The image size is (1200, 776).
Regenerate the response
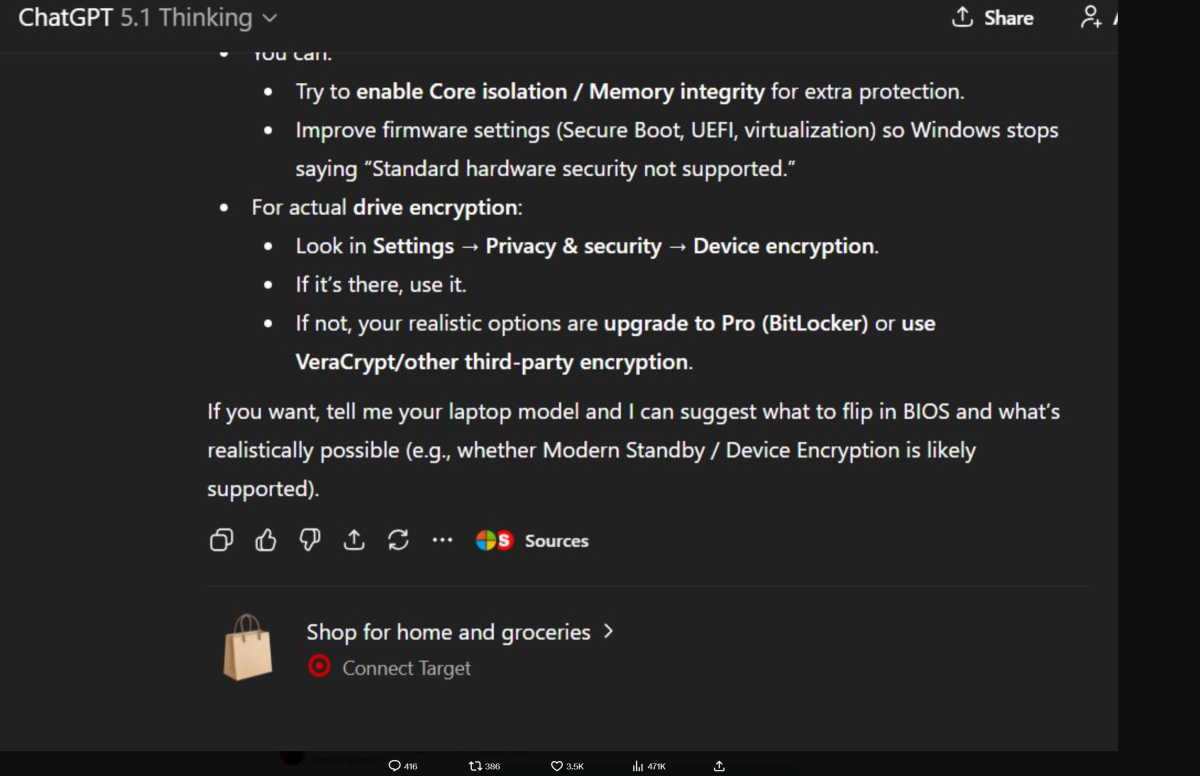pyautogui.click(x=398, y=541)
